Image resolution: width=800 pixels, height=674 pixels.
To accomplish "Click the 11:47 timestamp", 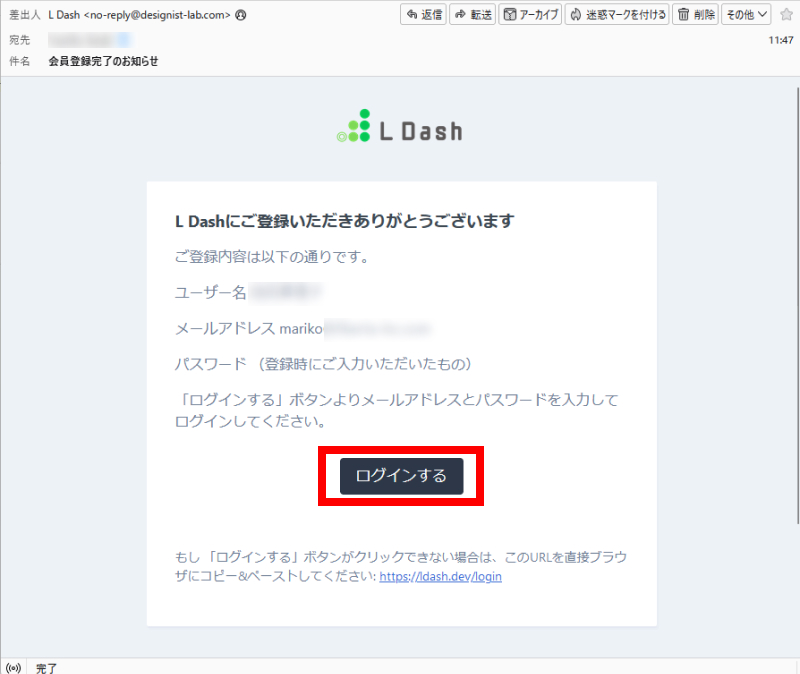I will coord(781,40).
